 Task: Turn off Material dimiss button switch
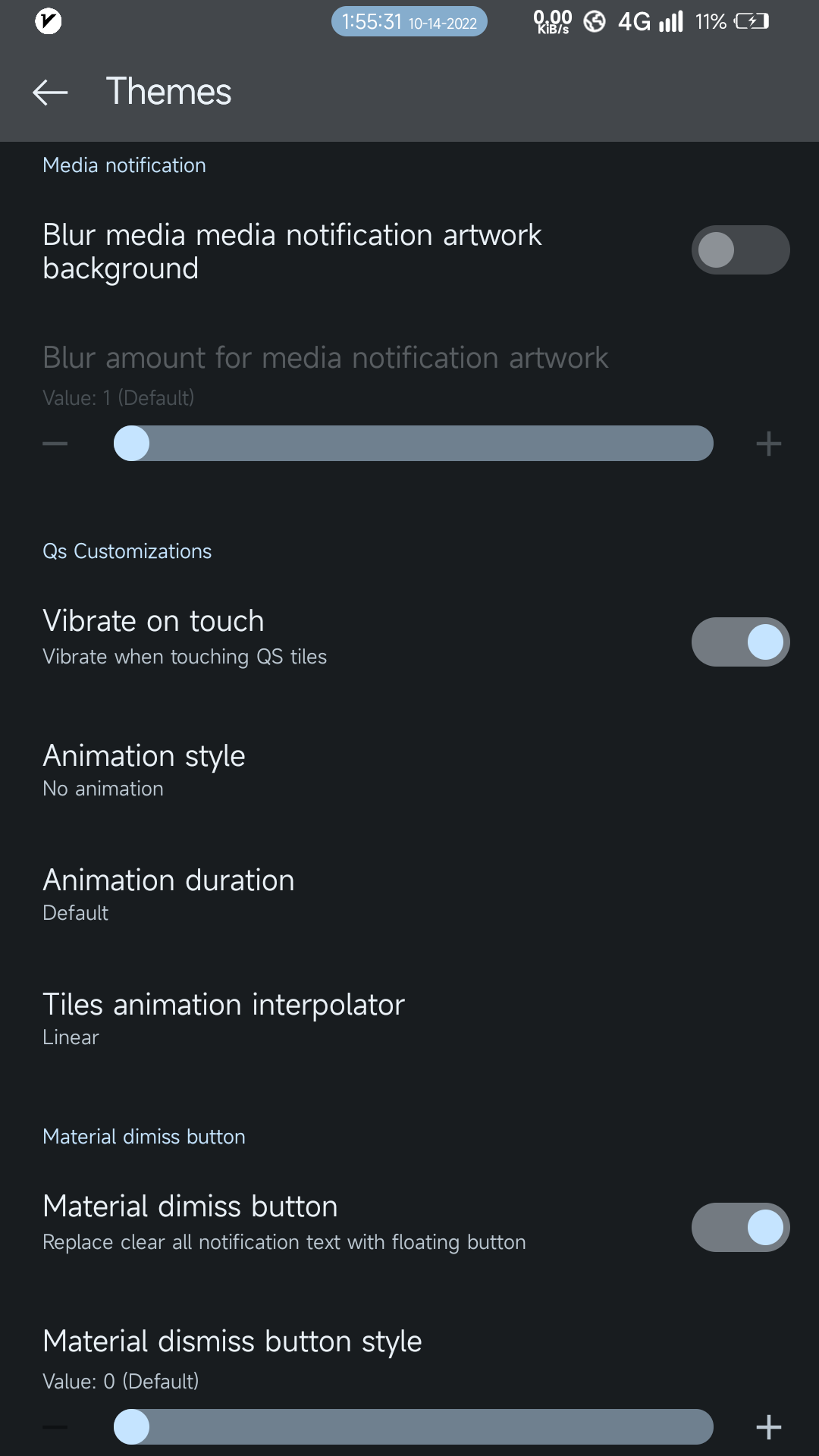[740, 1227]
